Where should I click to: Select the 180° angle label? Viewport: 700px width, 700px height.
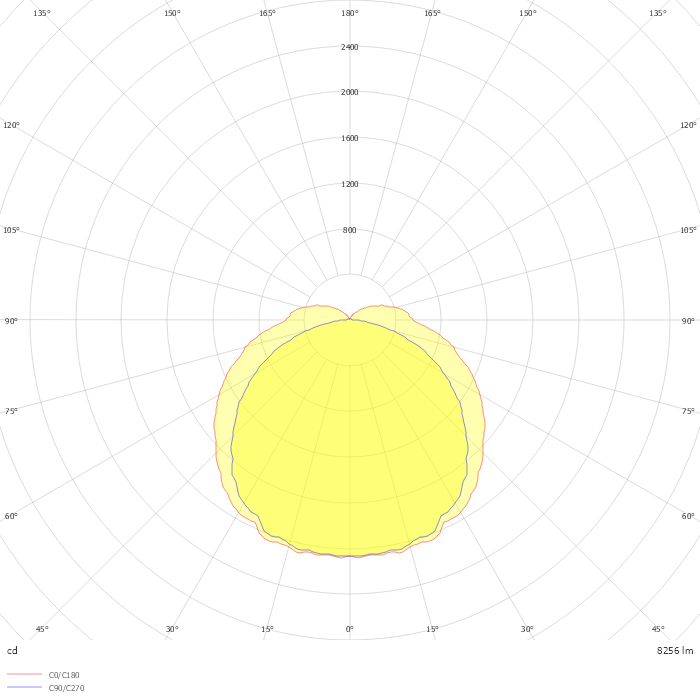tap(350, 13)
